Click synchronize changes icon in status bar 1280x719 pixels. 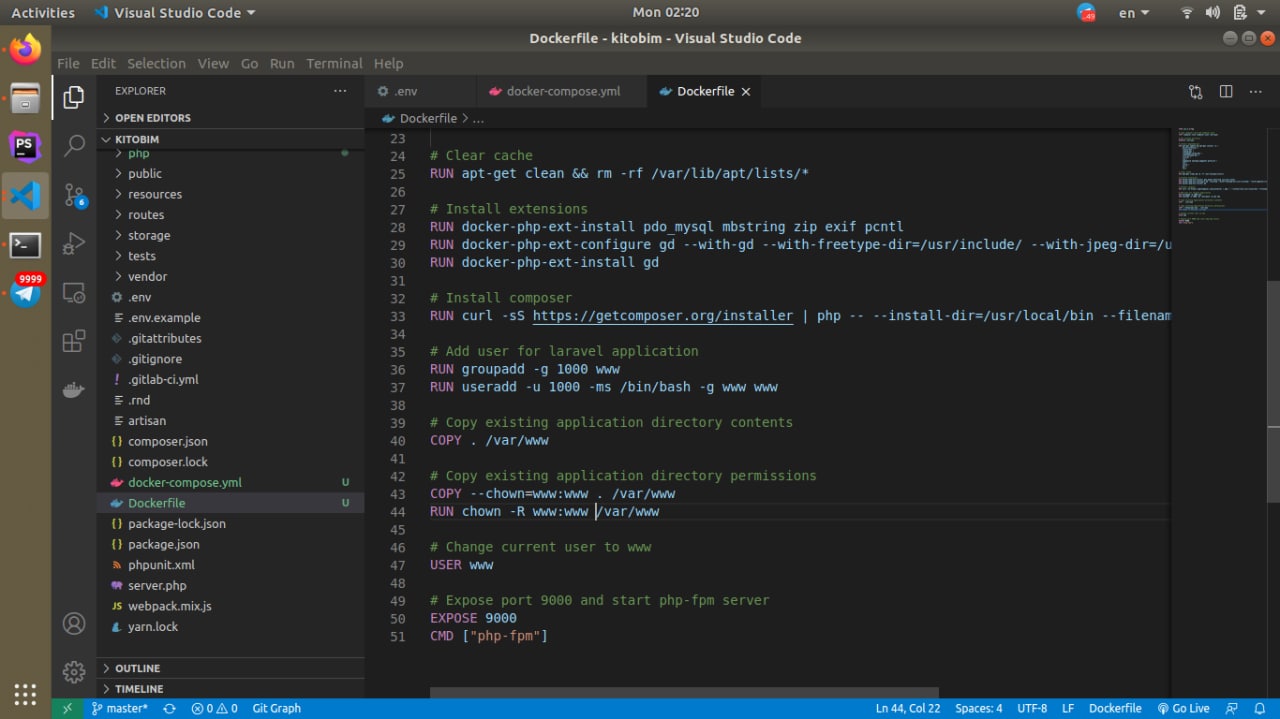point(169,708)
